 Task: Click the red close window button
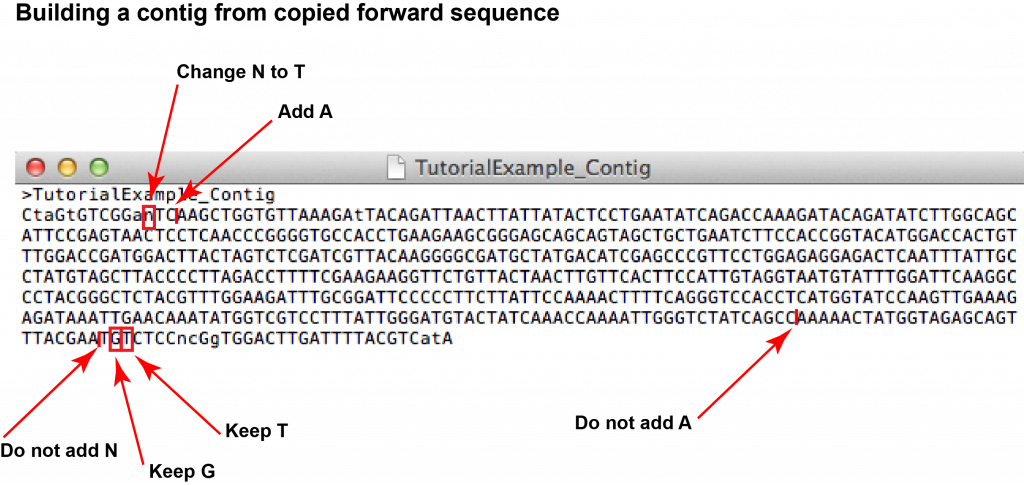coord(36,168)
